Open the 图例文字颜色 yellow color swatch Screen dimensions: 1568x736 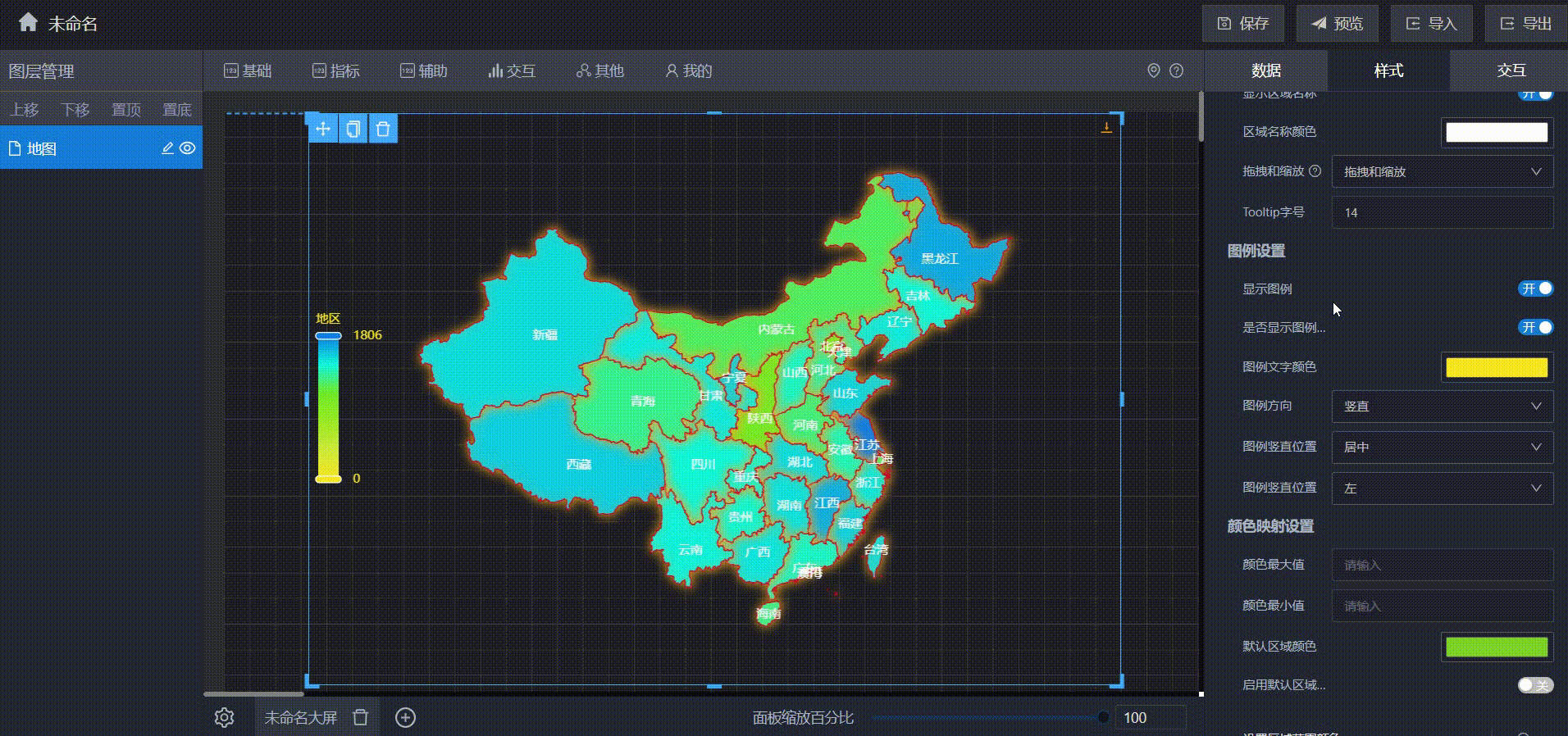point(1497,367)
